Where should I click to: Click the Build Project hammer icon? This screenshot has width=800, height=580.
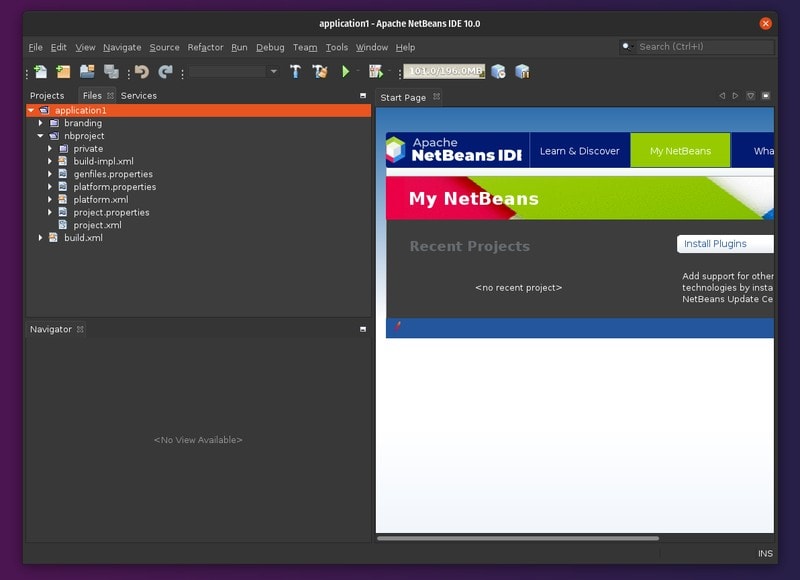[295, 71]
